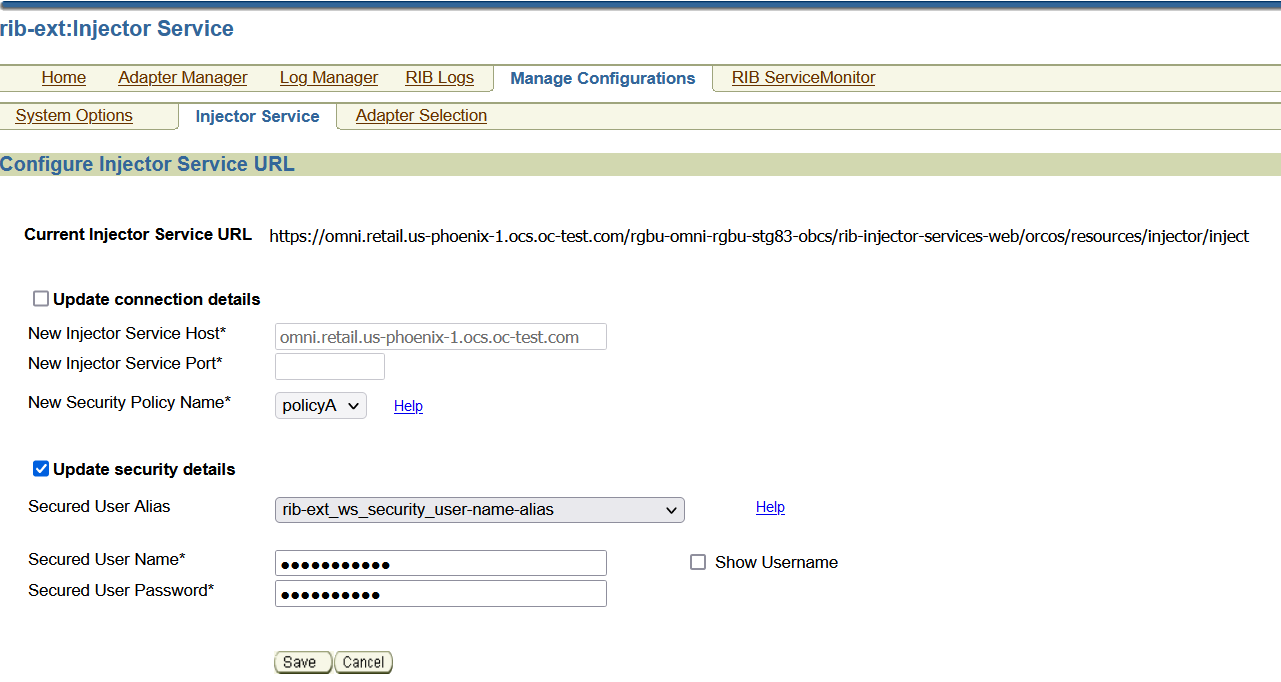Navigate to Log Manager
This screenshot has height=682, width=1281.
coord(328,77)
